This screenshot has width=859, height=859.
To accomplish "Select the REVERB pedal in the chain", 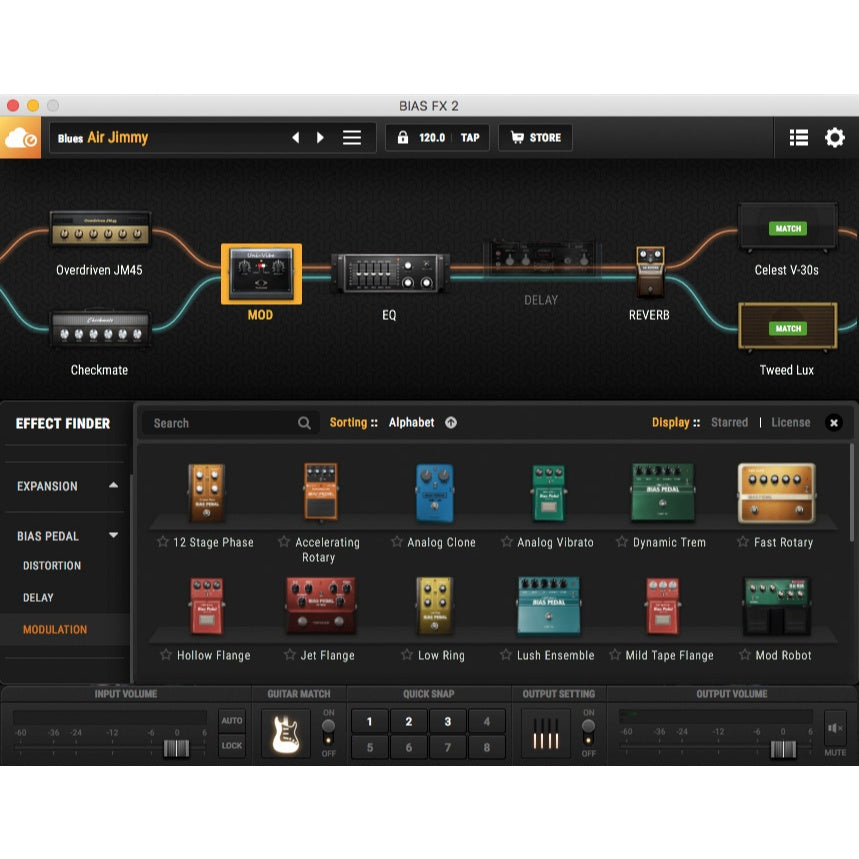I will tap(649, 272).
